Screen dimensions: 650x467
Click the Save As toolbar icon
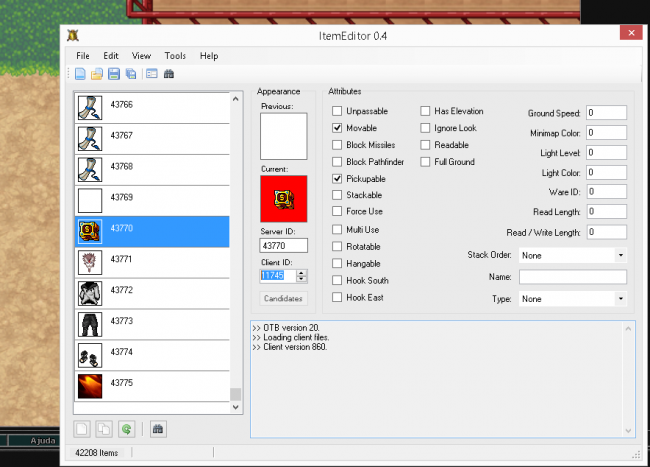click(131, 74)
